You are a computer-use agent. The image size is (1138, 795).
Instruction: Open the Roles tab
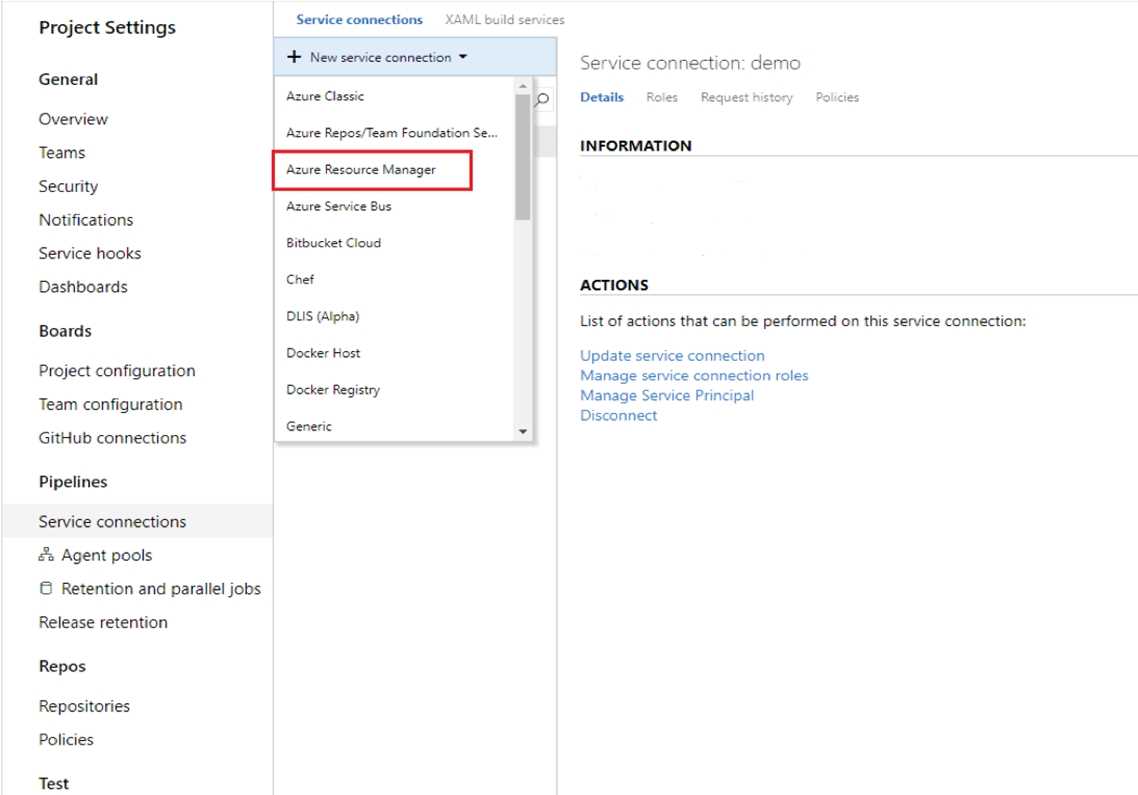click(x=661, y=97)
